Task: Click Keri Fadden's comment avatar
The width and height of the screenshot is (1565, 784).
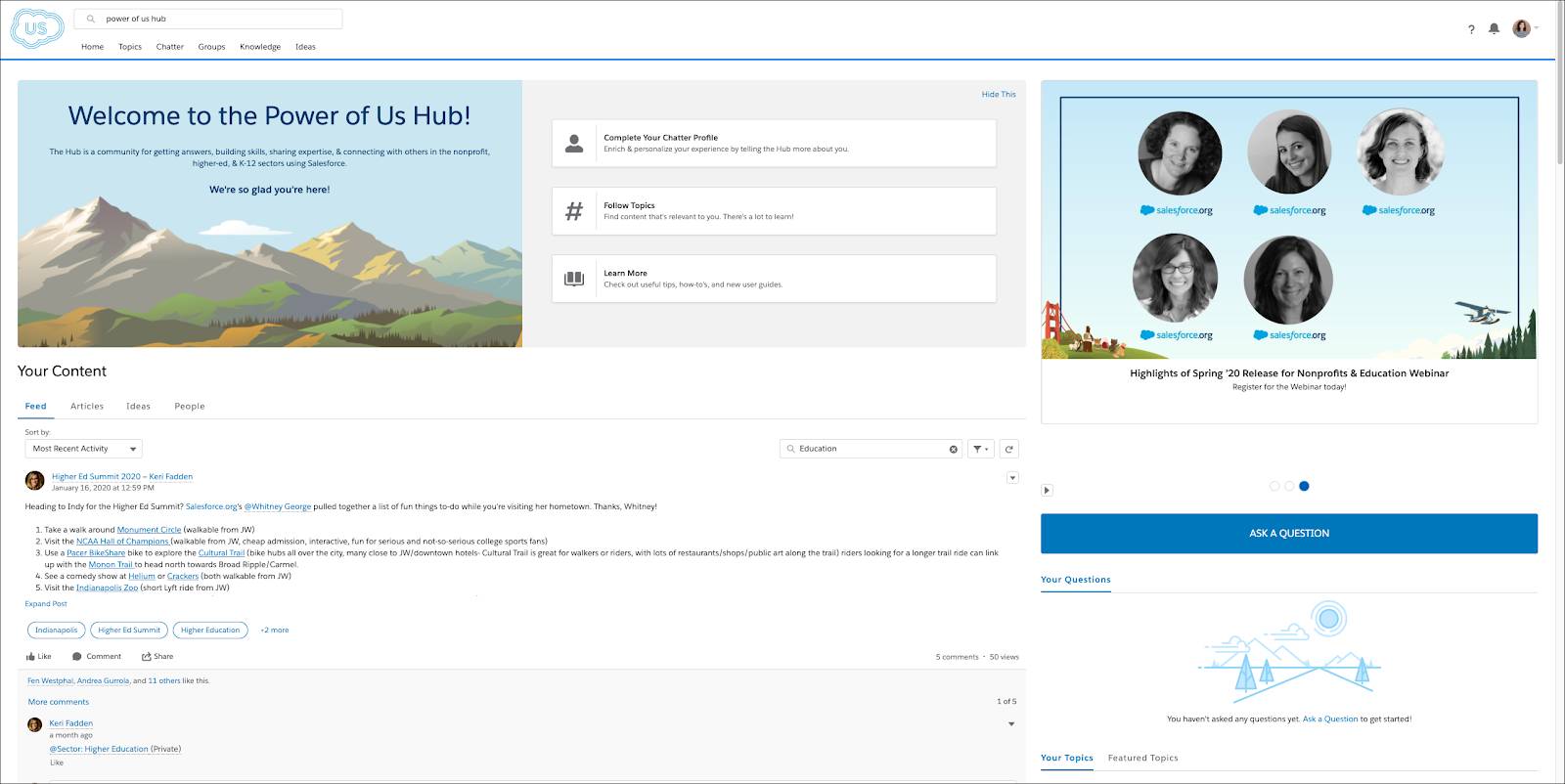Action: tap(34, 724)
